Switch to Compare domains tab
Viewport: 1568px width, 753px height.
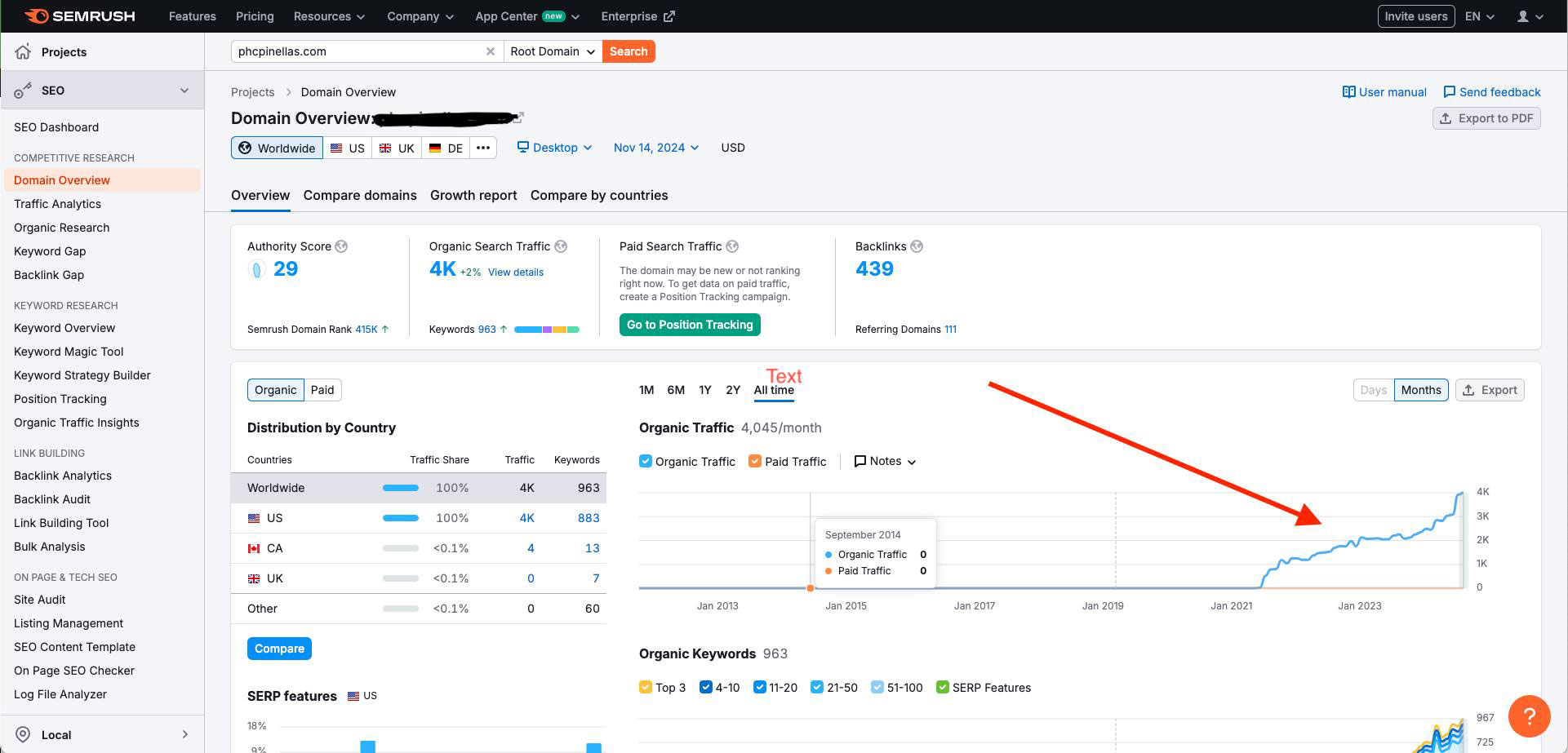360,195
